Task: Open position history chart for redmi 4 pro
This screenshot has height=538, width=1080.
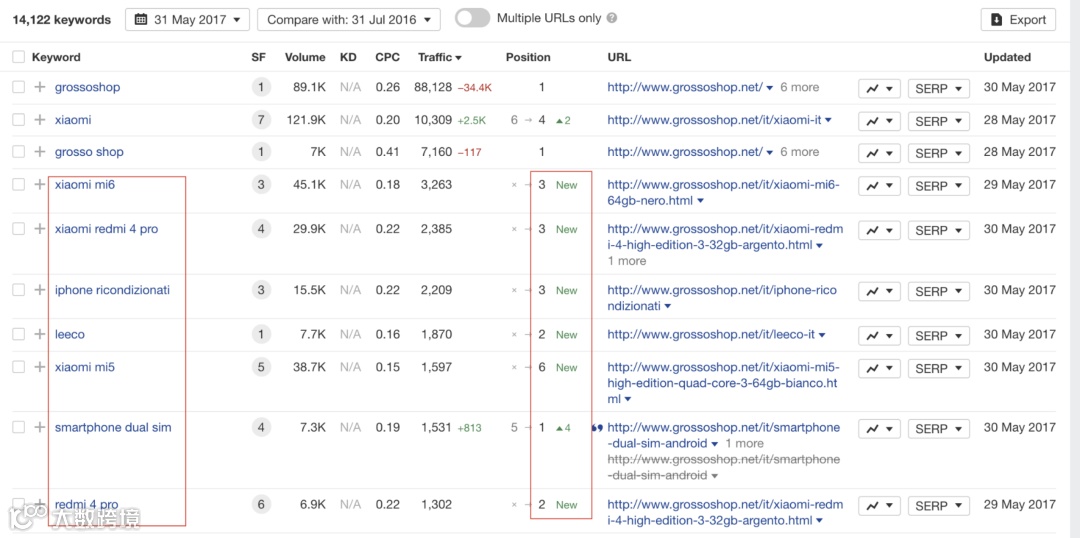Action: click(879, 505)
